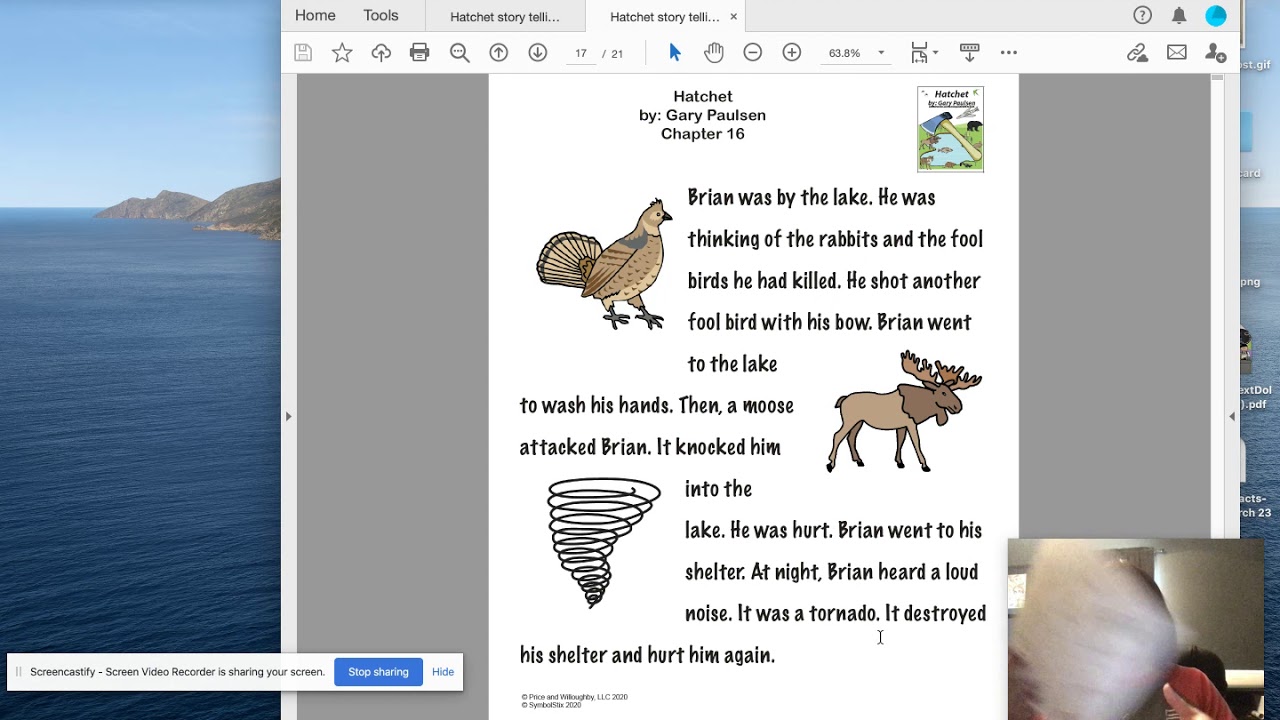The width and height of the screenshot is (1280, 720).
Task: Open the find text magnifier icon
Action: [x=460, y=53]
